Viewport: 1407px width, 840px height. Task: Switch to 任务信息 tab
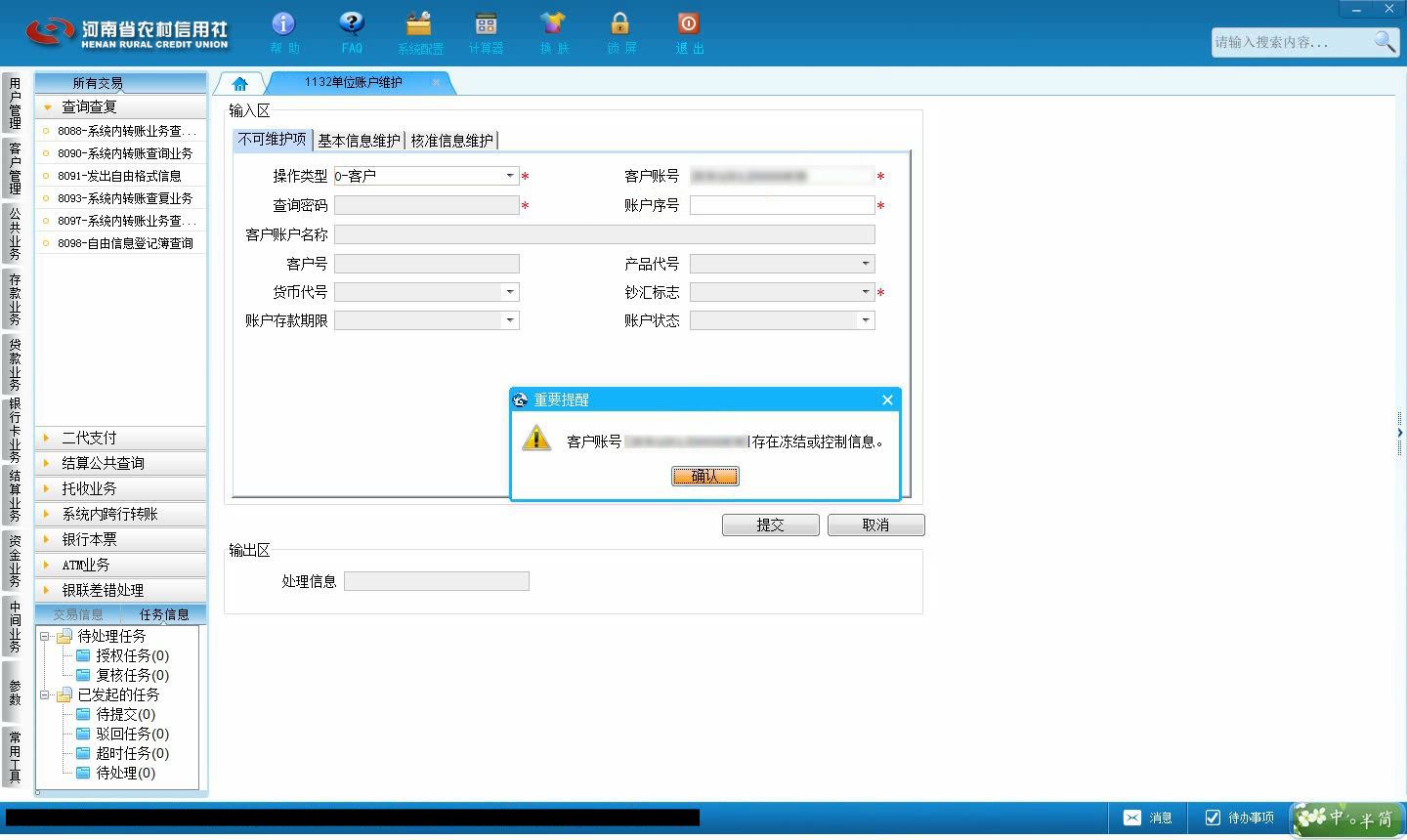point(164,614)
